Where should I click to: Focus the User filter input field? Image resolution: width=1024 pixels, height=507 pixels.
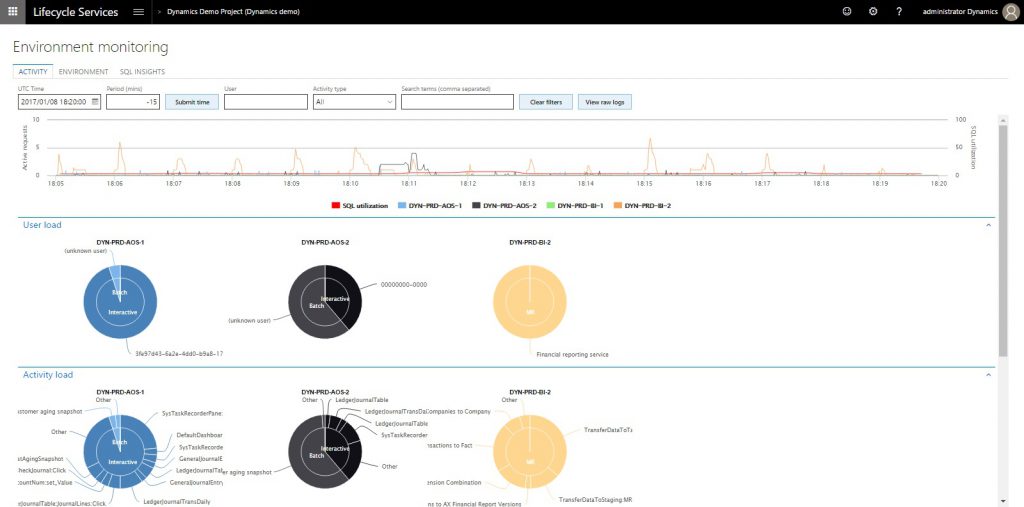(266, 102)
